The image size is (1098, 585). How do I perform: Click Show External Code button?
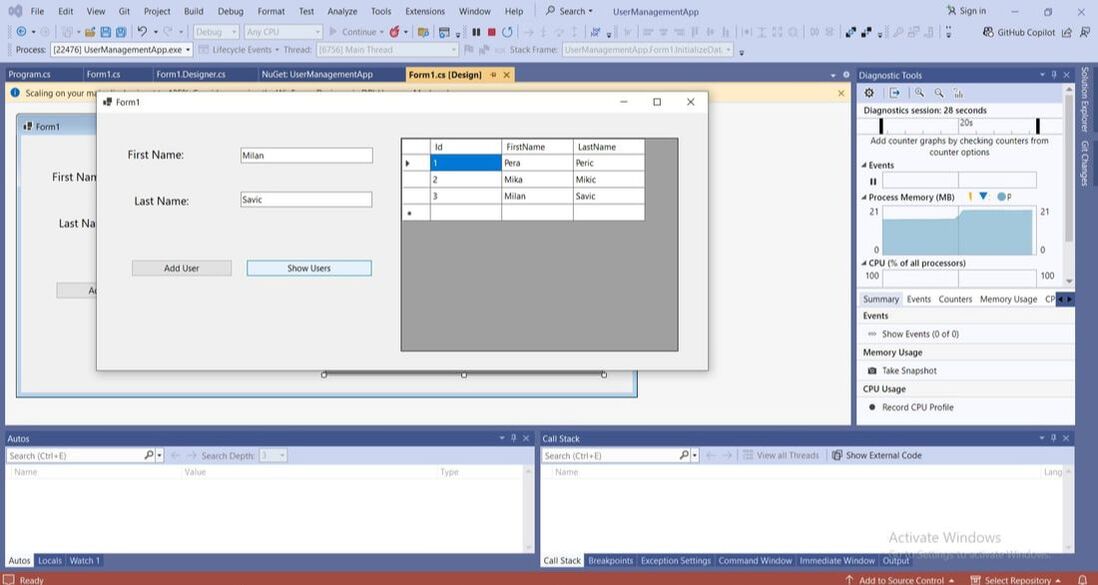tap(877, 455)
